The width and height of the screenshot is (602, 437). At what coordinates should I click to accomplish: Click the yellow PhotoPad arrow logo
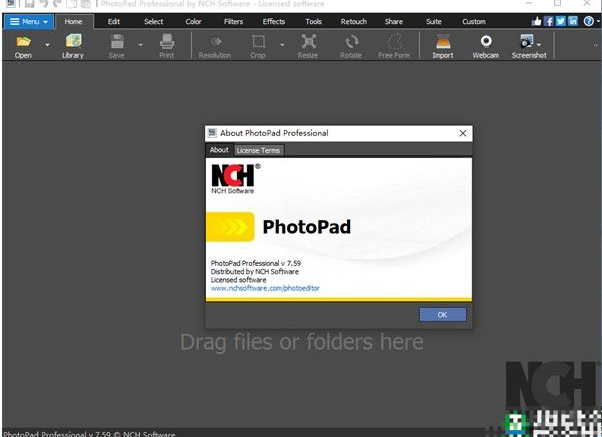pyautogui.click(x=230, y=227)
